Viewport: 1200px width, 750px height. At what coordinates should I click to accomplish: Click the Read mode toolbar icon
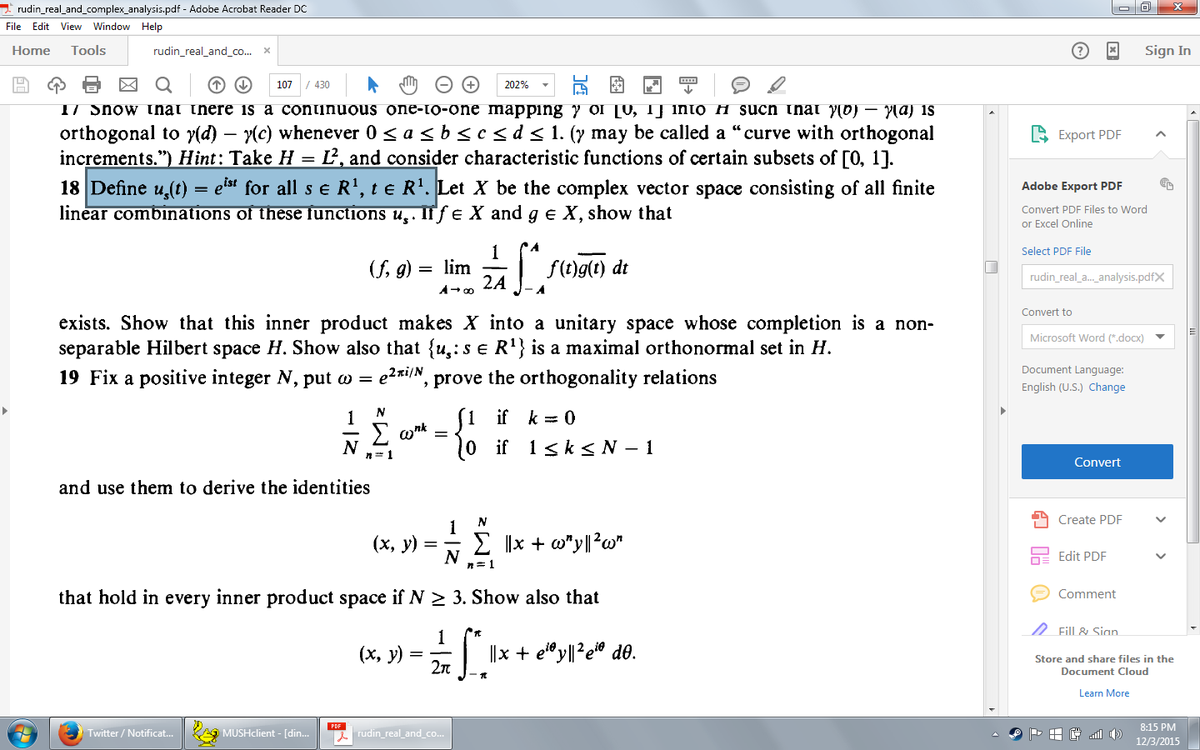(x=688, y=83)
